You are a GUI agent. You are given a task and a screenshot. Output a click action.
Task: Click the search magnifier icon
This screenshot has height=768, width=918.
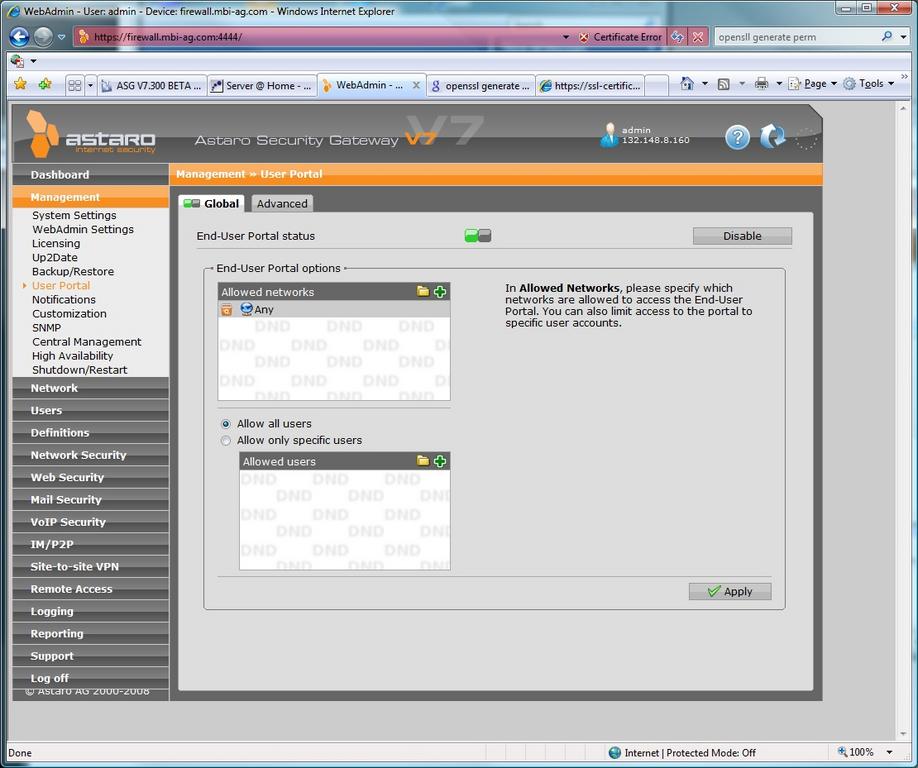(887, 36)
